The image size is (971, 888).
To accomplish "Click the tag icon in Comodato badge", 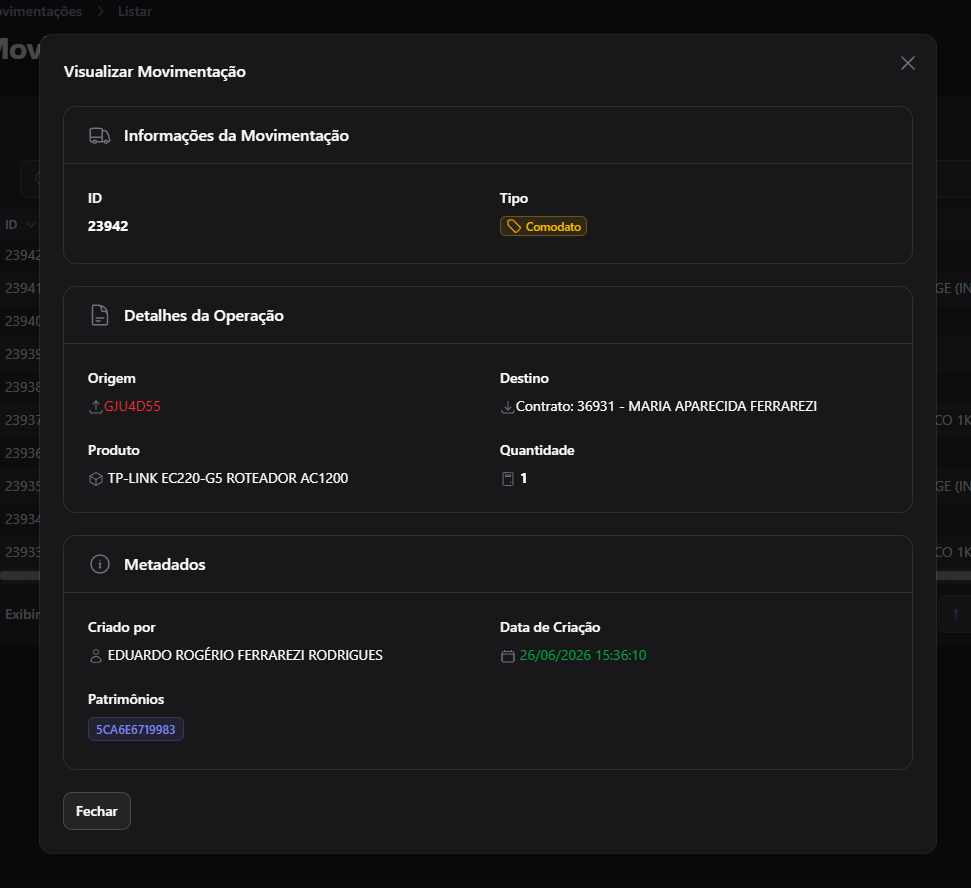I will pos(514,227).
